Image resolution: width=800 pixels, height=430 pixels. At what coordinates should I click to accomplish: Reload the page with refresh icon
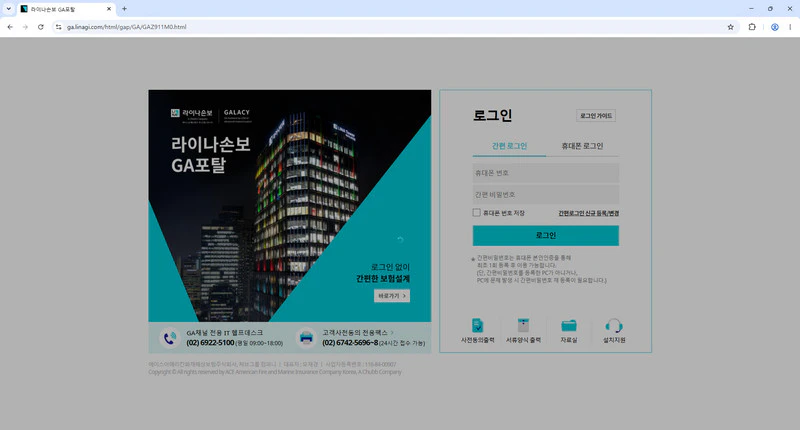click(x=41, y=27)
